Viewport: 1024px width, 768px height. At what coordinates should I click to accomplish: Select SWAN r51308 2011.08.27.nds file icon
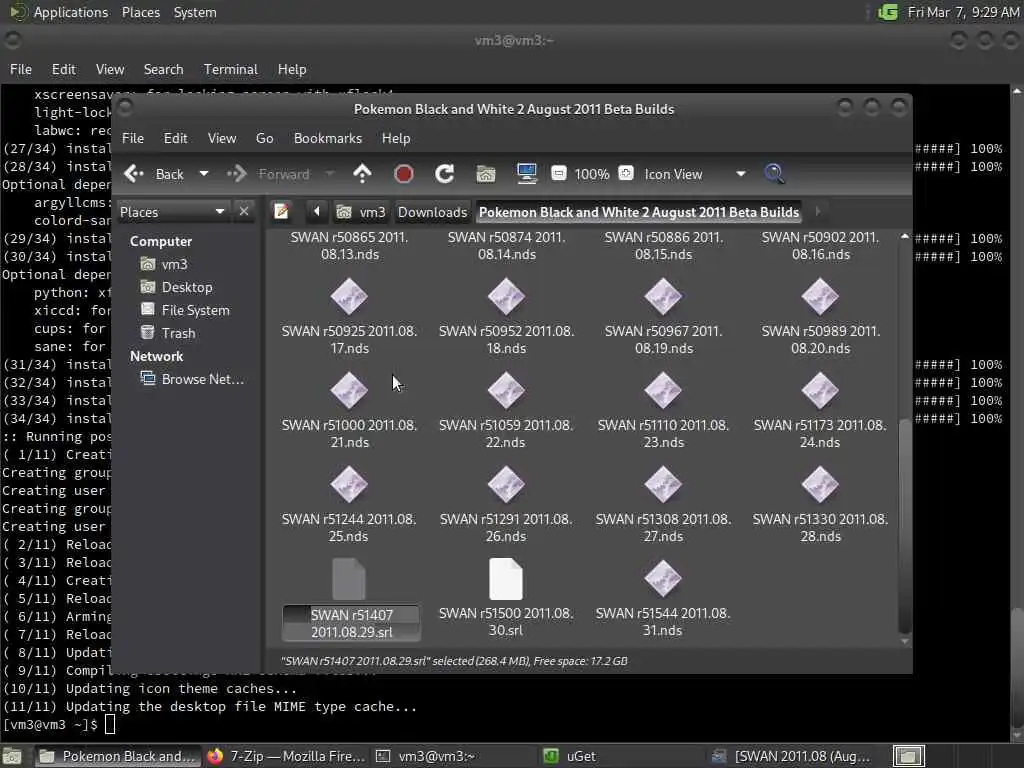[663, 485]
